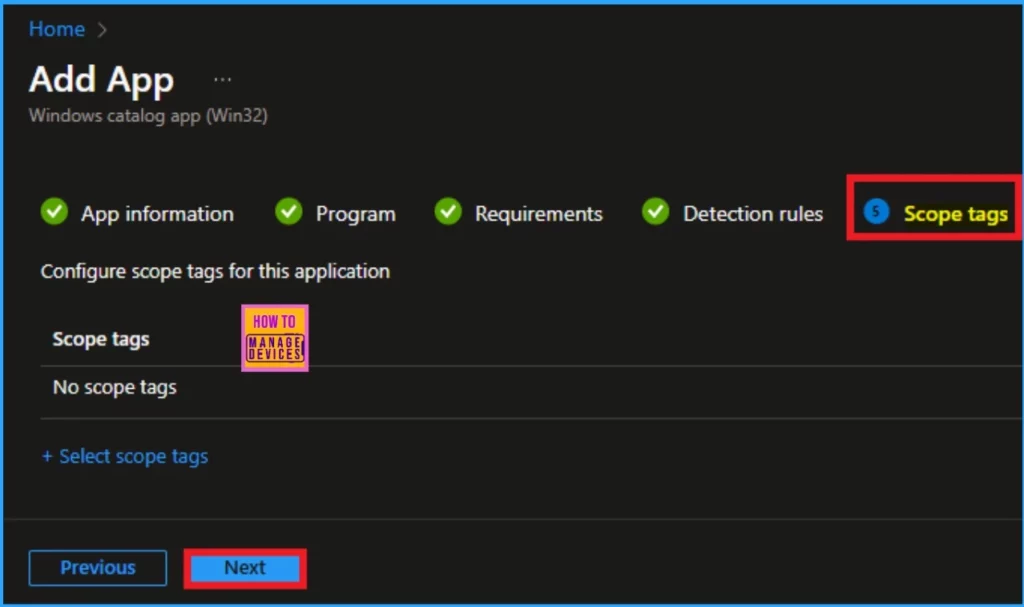The image size is (1024, 607).
Task: Click the green check icon for App information
Action: (x=54, y=211)
